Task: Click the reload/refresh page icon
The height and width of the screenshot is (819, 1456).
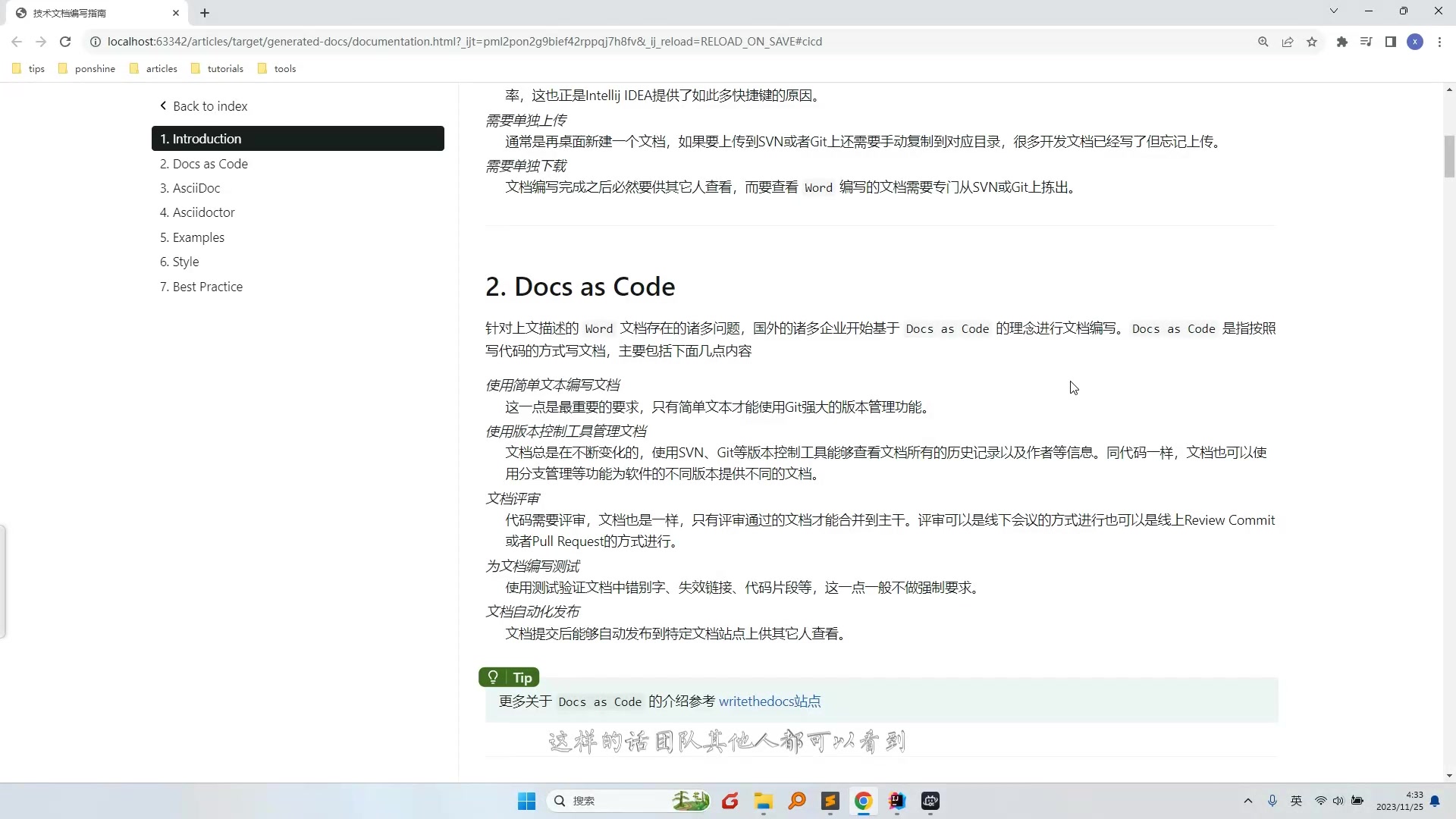Action: tap(65, 41)
